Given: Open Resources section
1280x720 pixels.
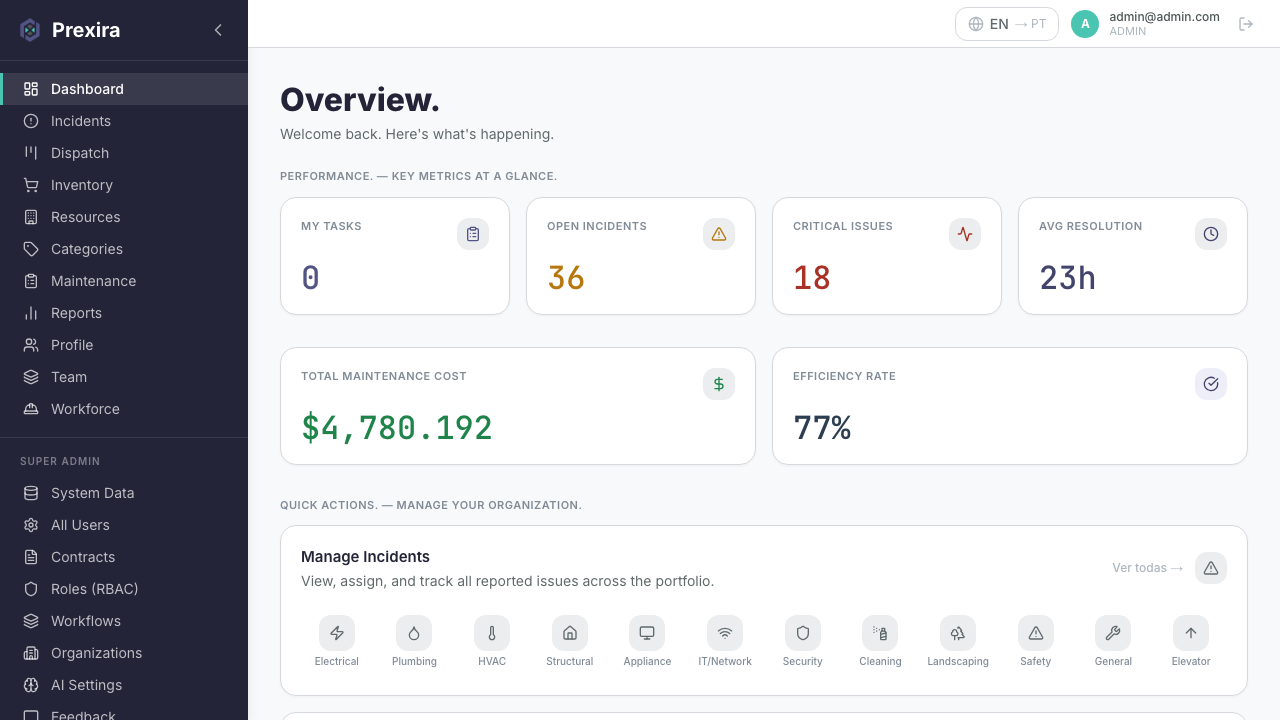Looking at the screenshot, I should tap(124, 217).
